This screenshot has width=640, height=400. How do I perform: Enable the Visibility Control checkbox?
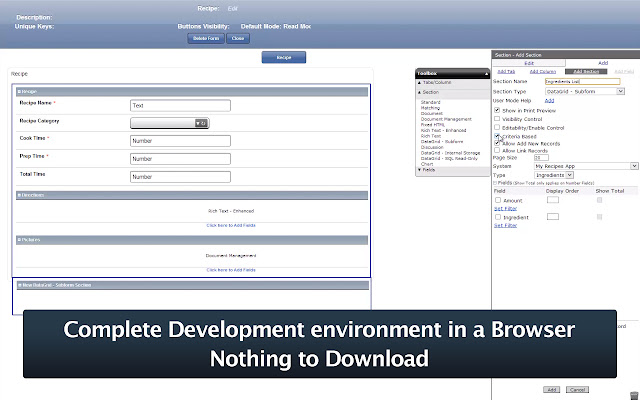497,119
